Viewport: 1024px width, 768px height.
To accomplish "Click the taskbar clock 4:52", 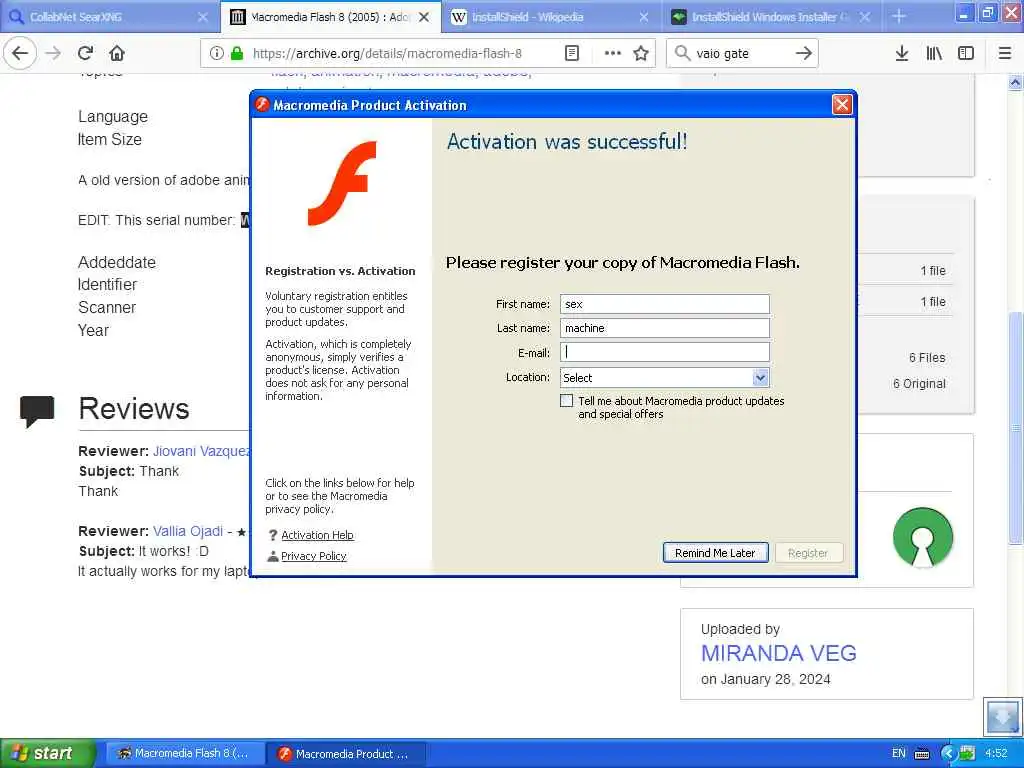I will click(x=996, y=754).
